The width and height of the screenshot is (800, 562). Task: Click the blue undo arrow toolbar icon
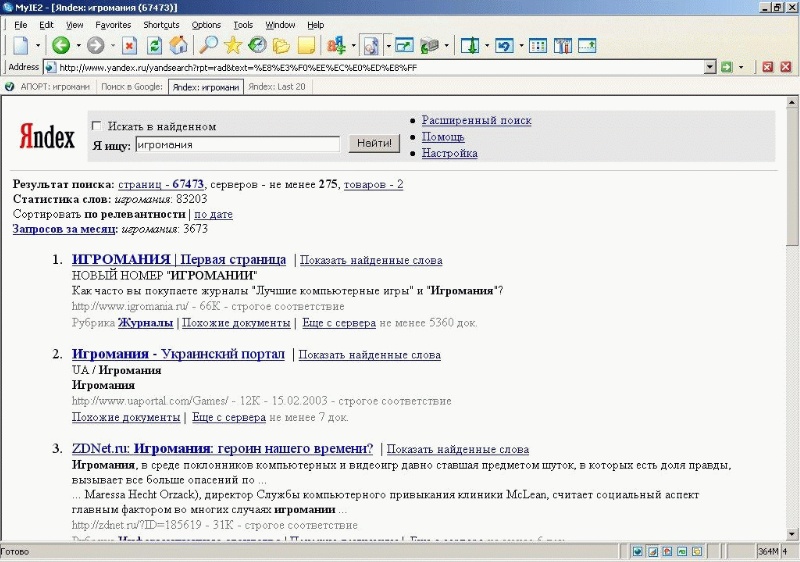(x=504, y=46)
